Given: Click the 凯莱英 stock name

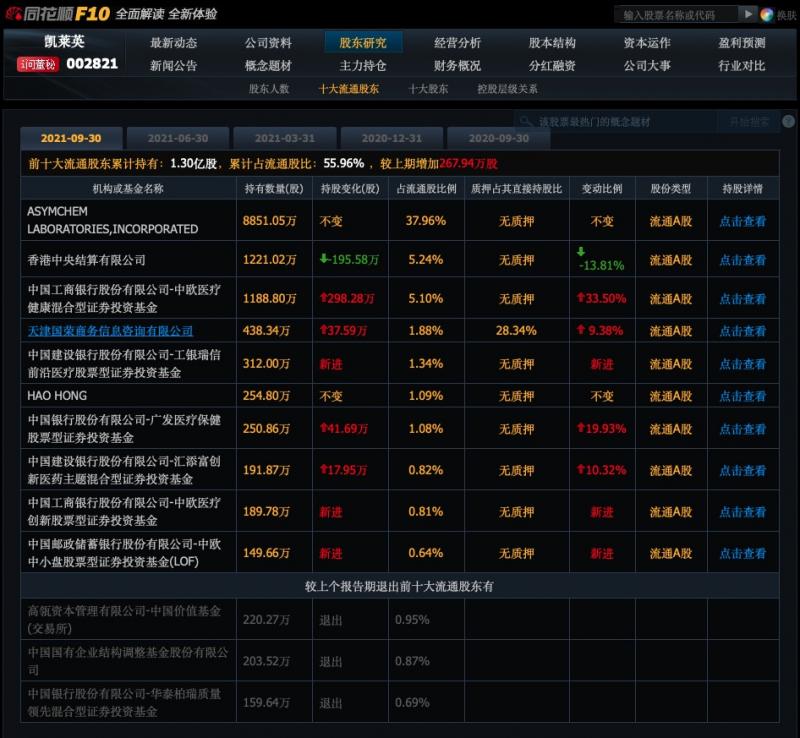Looking at the screenshot, I should [64, 41].
